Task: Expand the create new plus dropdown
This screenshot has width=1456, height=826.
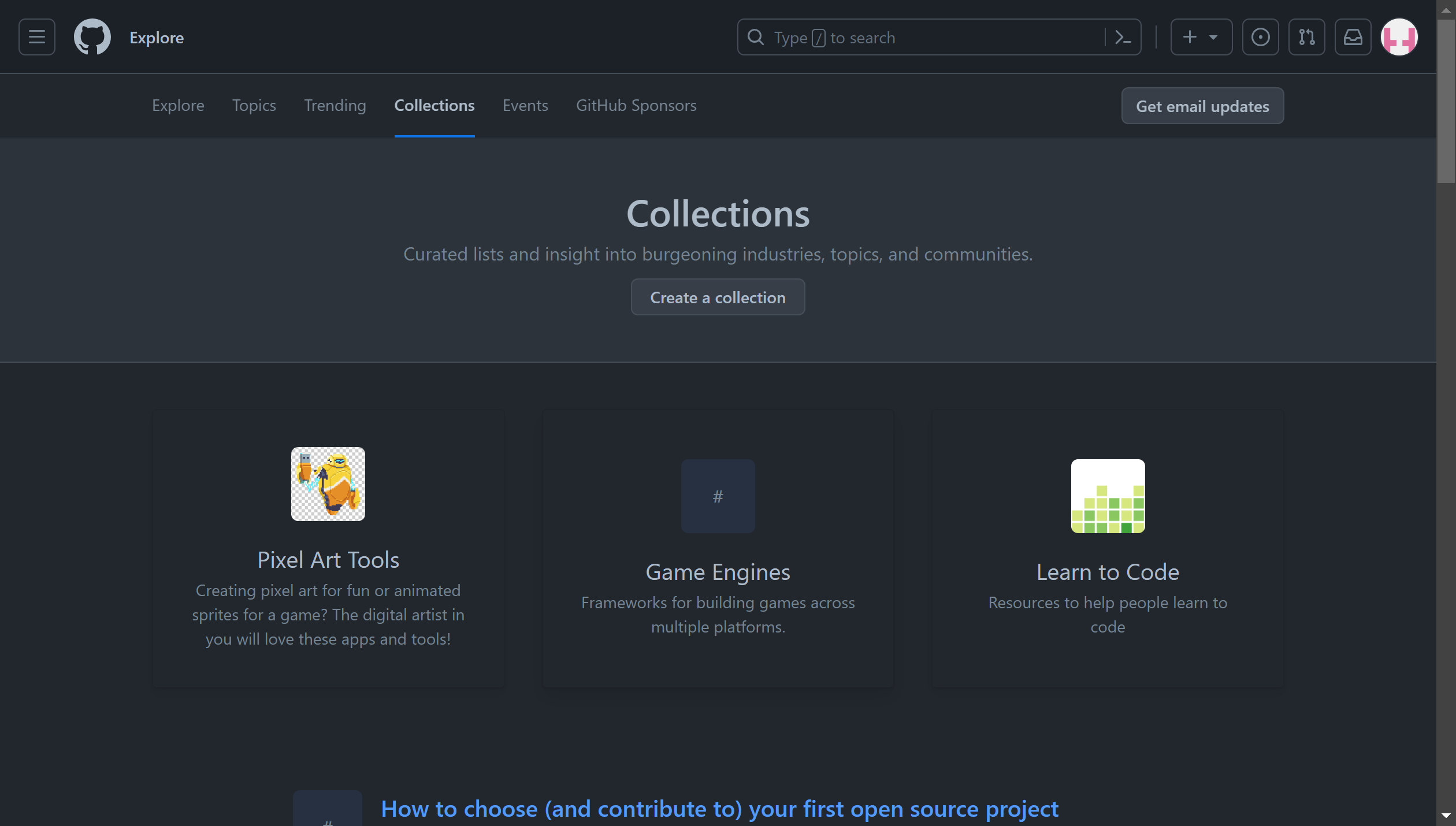Action: pyautogui.click(x=1201, y=38)
